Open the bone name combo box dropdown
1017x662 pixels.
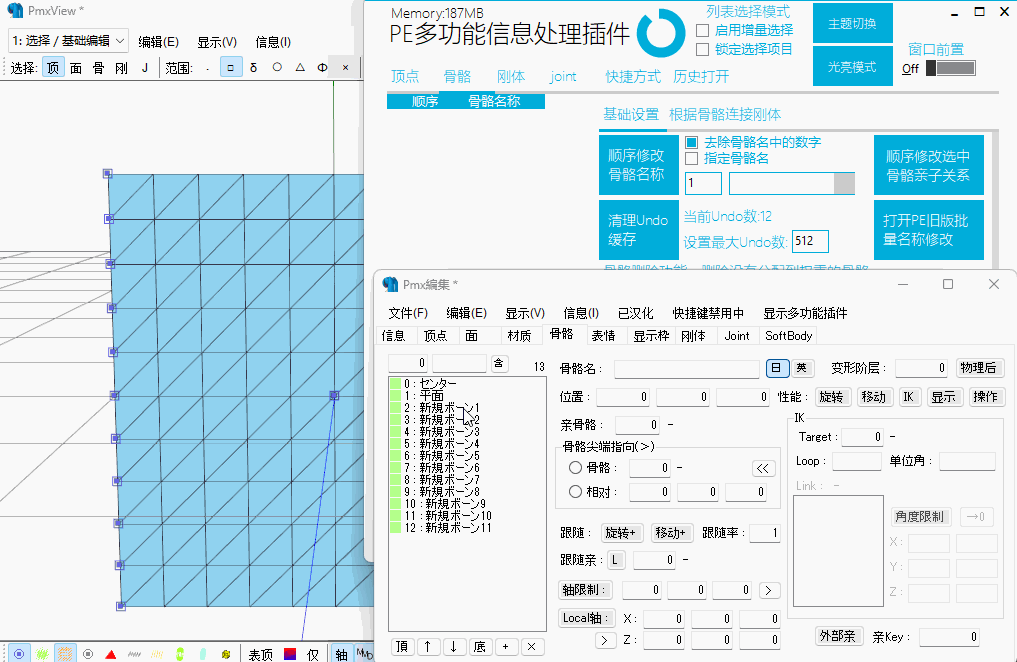point(844,183)
